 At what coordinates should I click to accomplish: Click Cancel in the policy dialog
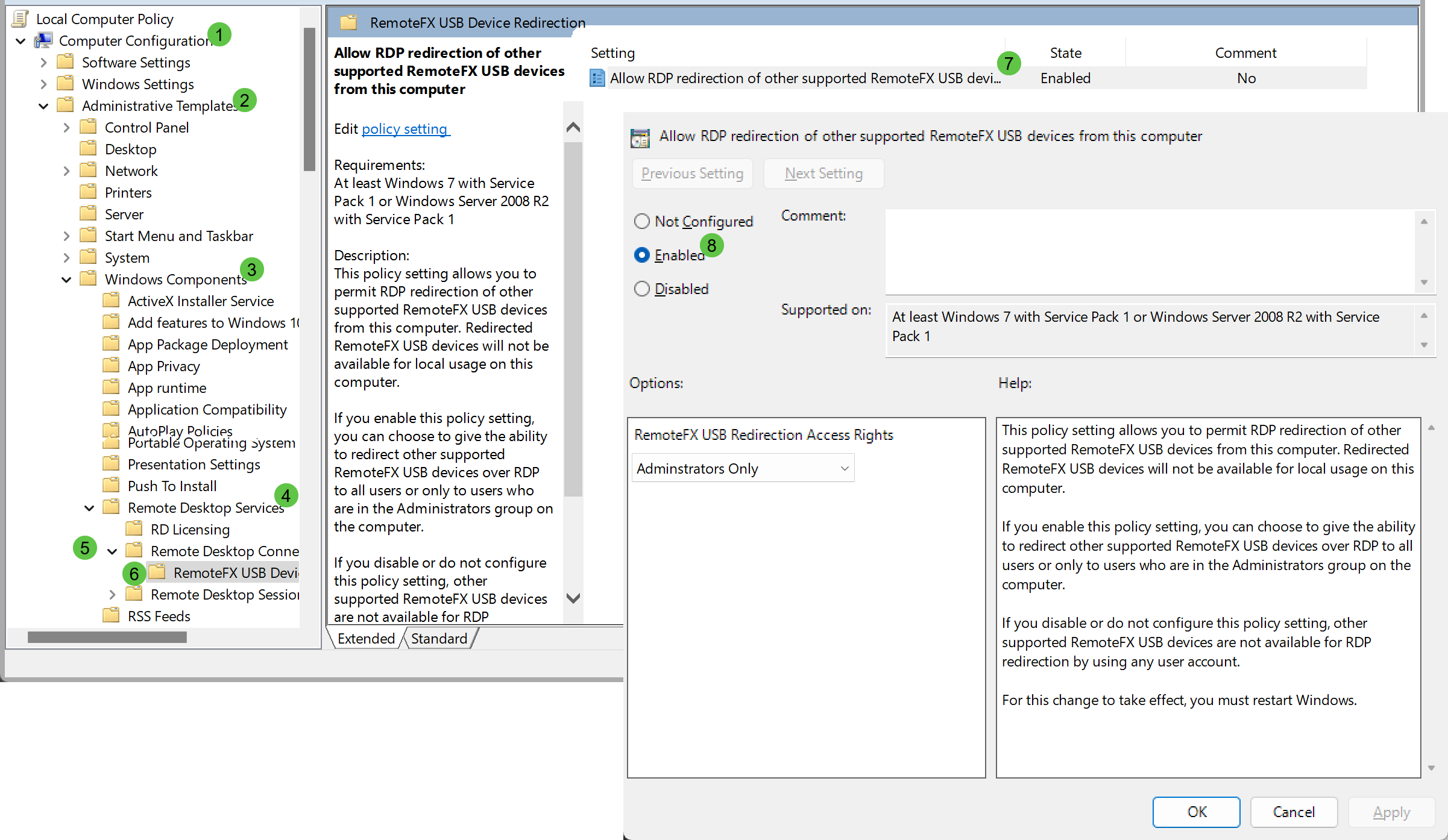pos(1294,812)
